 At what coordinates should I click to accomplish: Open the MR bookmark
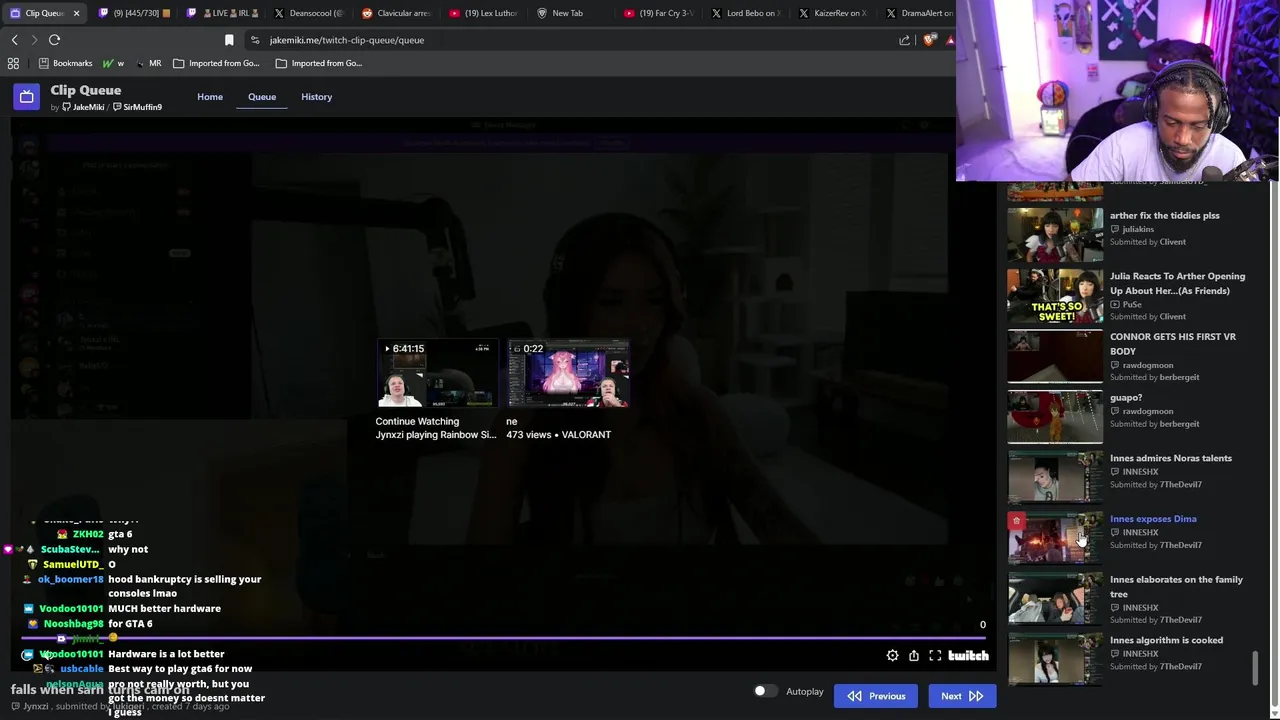[x=148, y=63]
